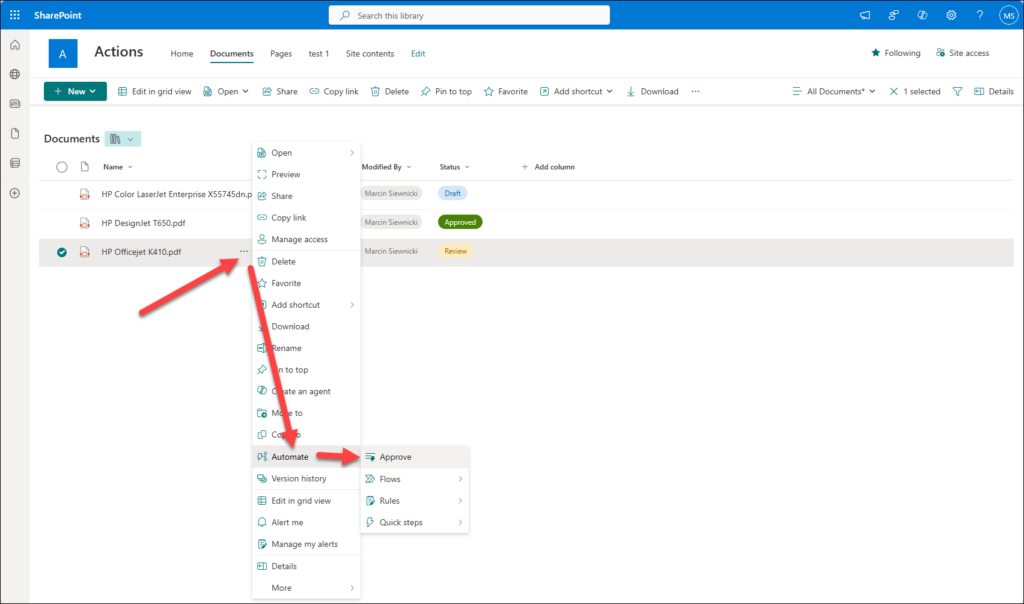Open the help question mark icon
The width and height of the screenshot is (1024, 604).
click(980, 15)
